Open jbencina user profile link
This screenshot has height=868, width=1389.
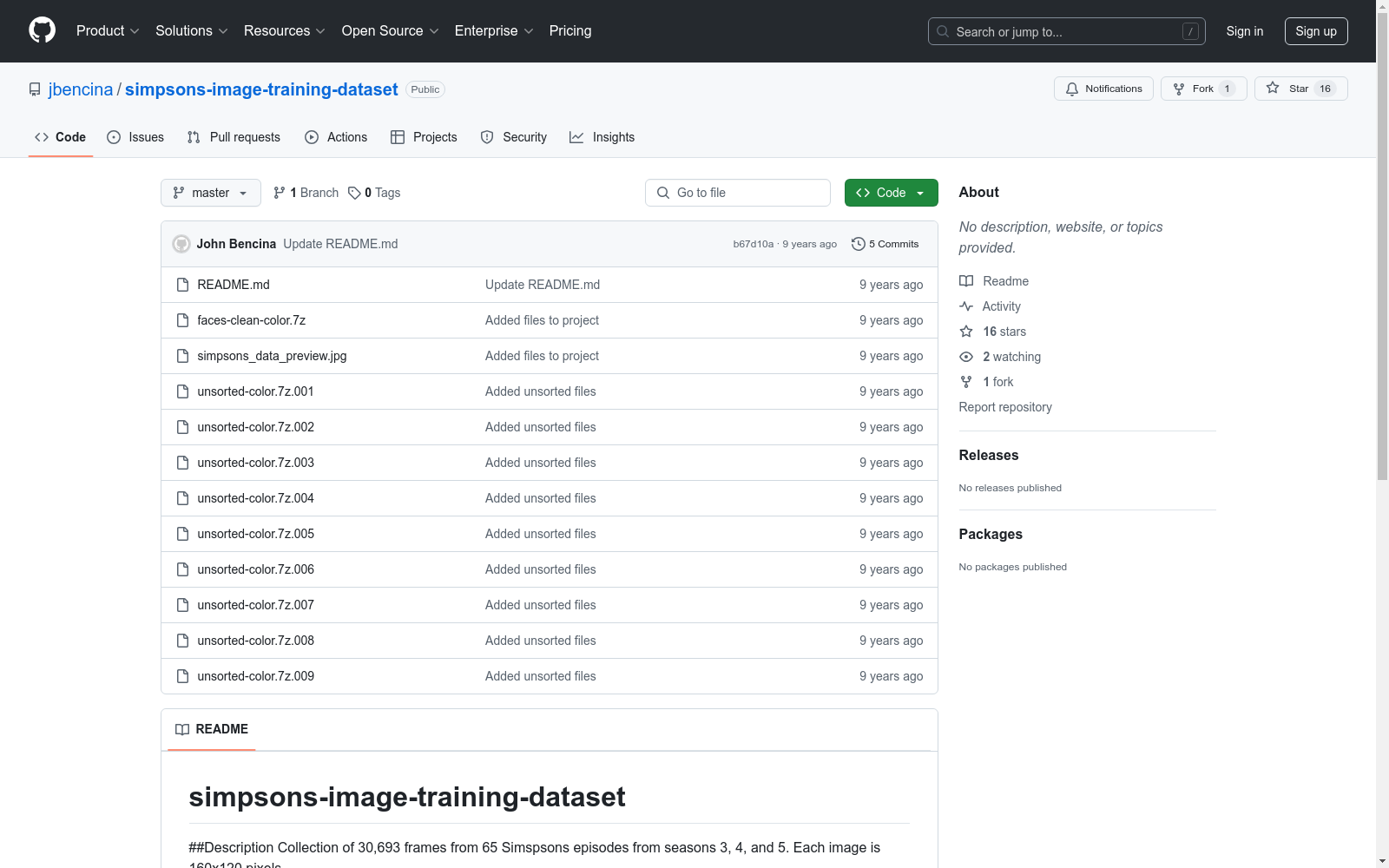[x=81, y=89]
